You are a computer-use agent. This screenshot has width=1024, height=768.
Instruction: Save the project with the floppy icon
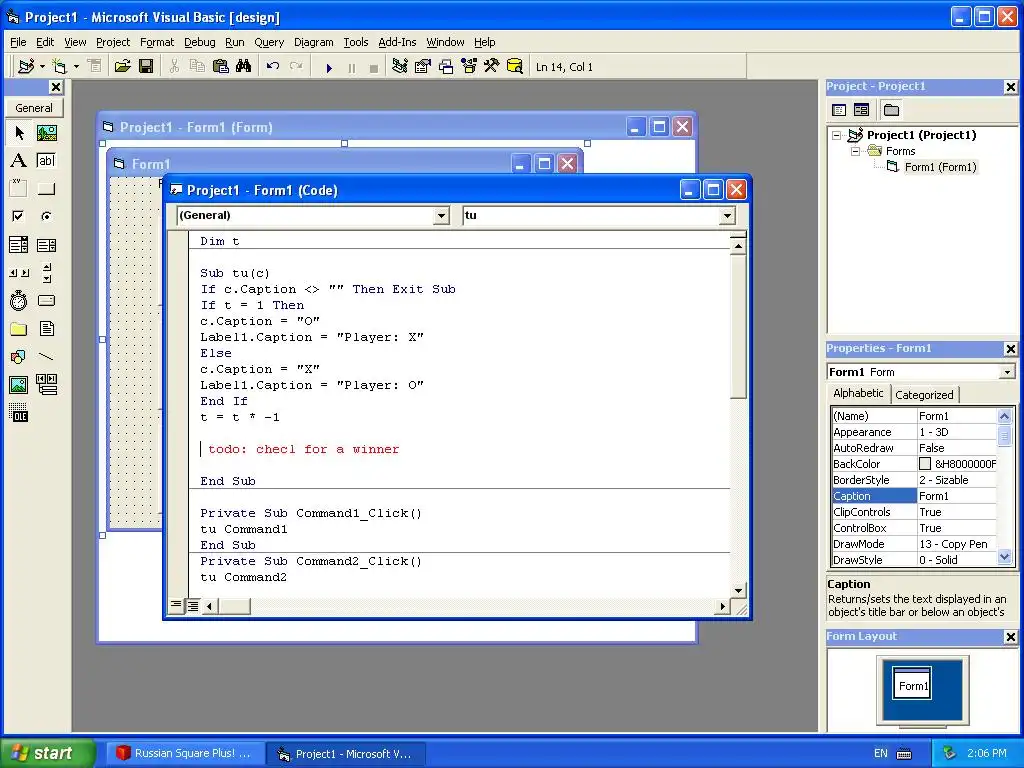146,67
